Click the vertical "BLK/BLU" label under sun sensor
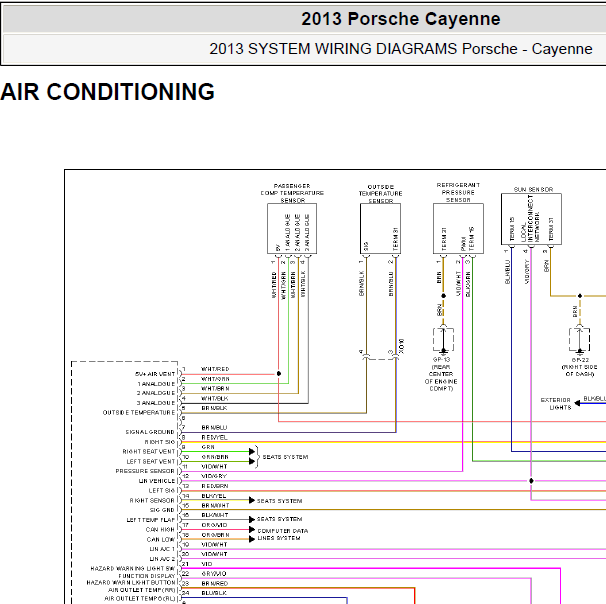The image size is (606, 604). pos(507,272)
